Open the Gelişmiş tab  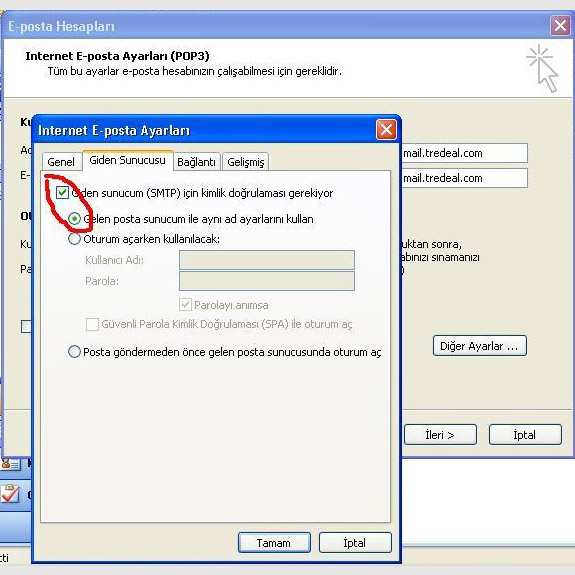pyautogui.click(x=245, y=162)
